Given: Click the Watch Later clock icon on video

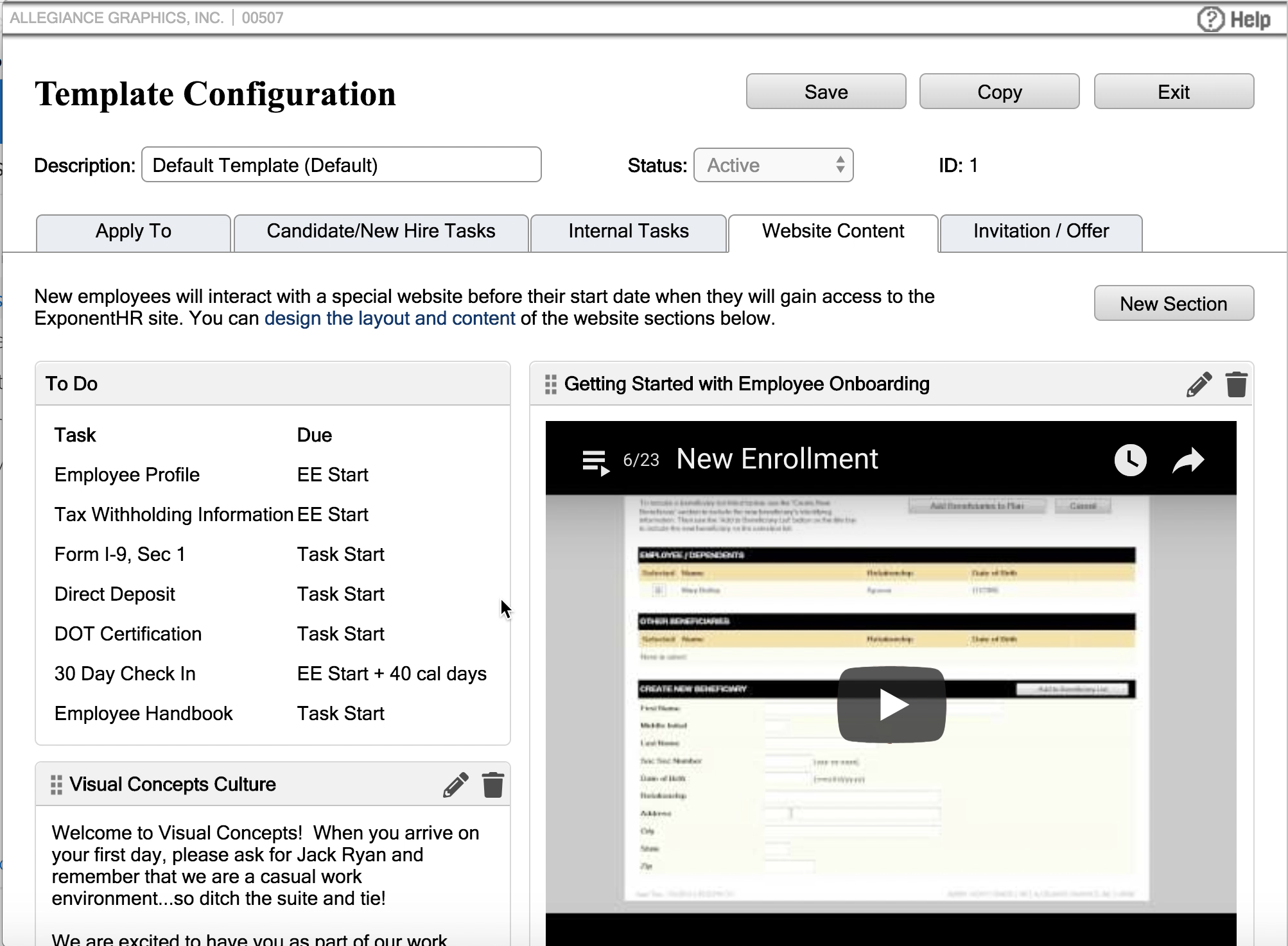Looking at the screenshot, I should point(1131,459).
